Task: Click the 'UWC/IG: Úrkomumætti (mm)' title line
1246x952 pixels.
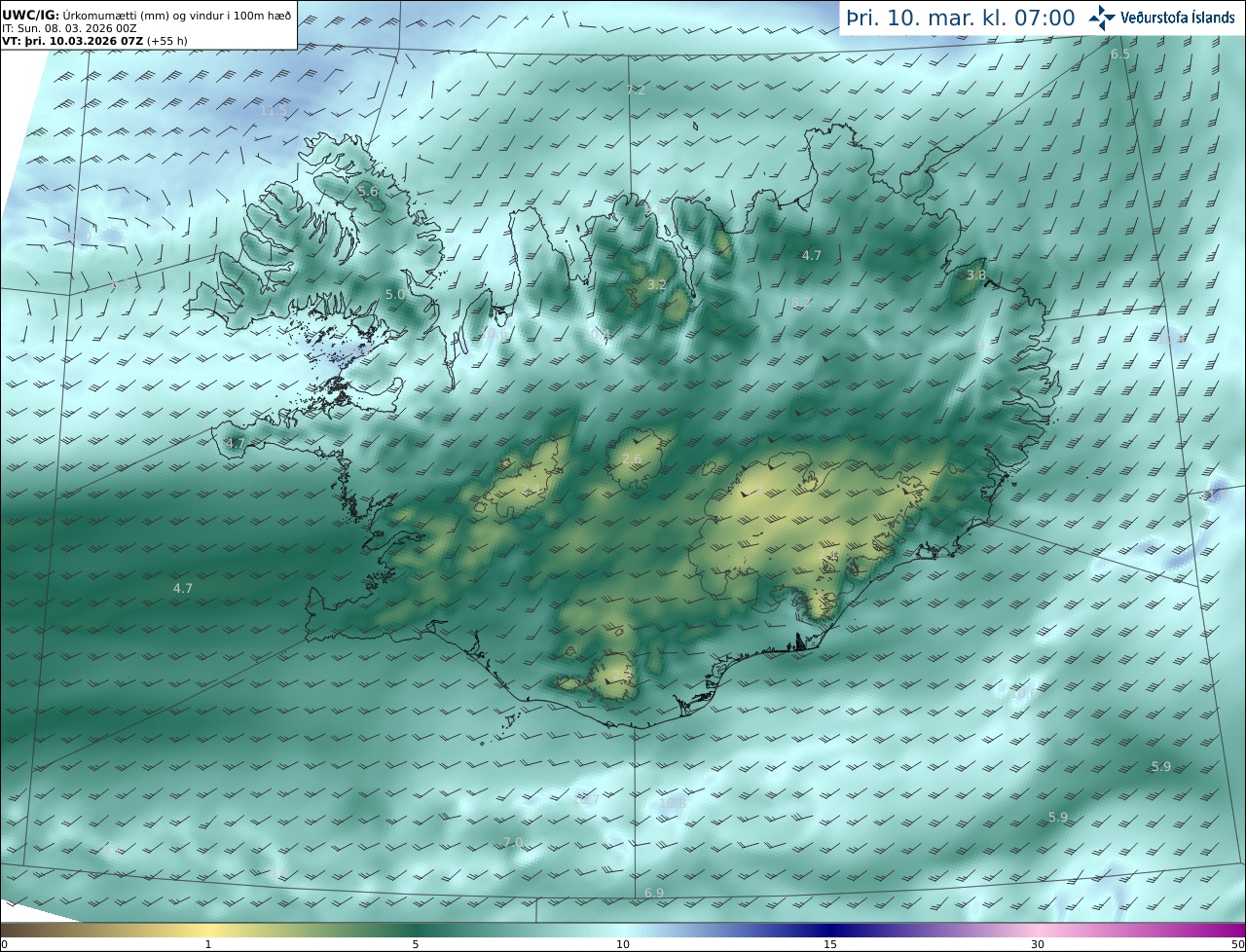Action: pyautogui.click(x=146, y=15)
